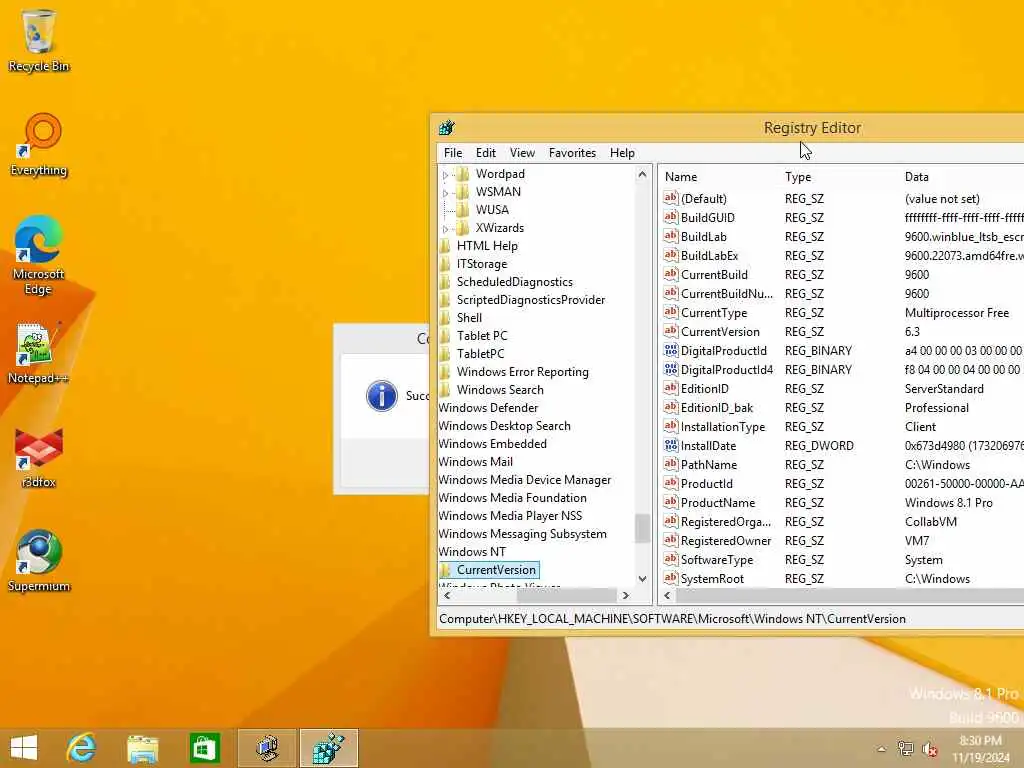Select the DigitalProductId binary value icon
Screen dimensions: 1024x768
point(671,351)
